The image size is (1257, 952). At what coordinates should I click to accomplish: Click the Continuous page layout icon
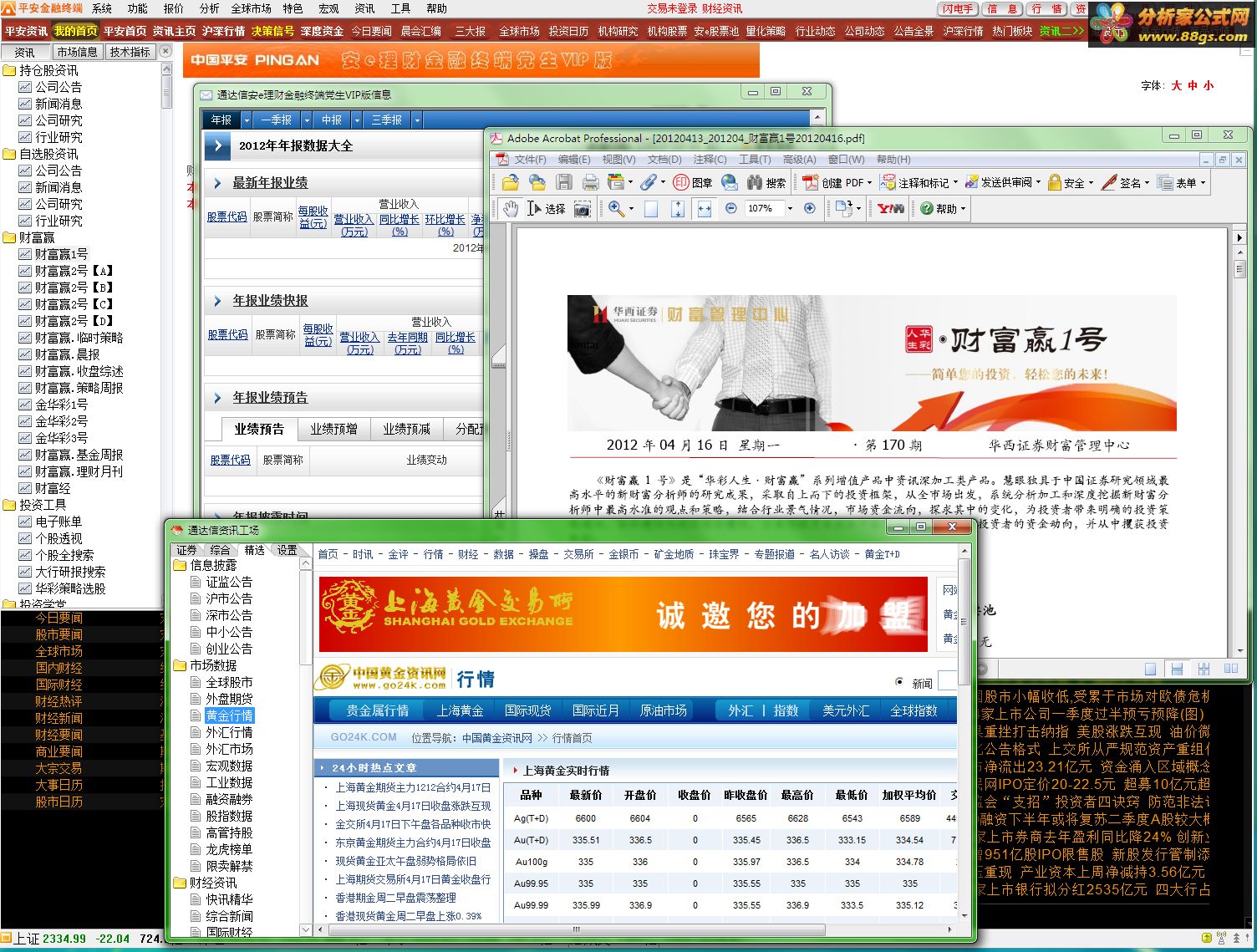pyautogui.click(x=1177, y=669)
